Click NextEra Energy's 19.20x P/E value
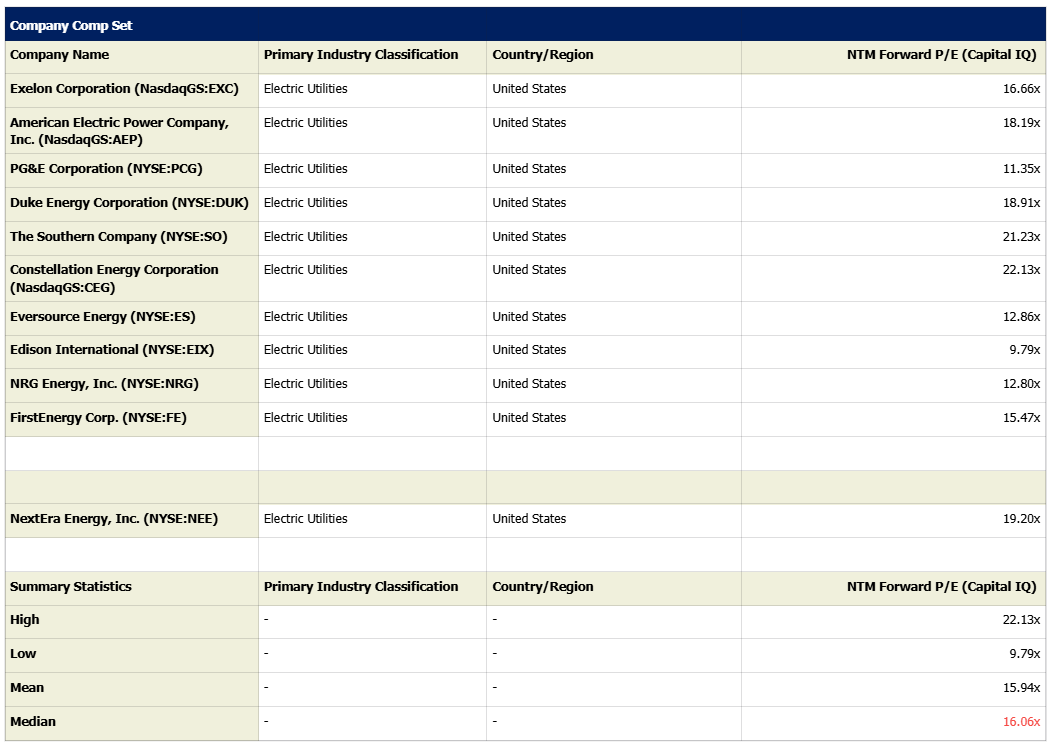 1021,519
